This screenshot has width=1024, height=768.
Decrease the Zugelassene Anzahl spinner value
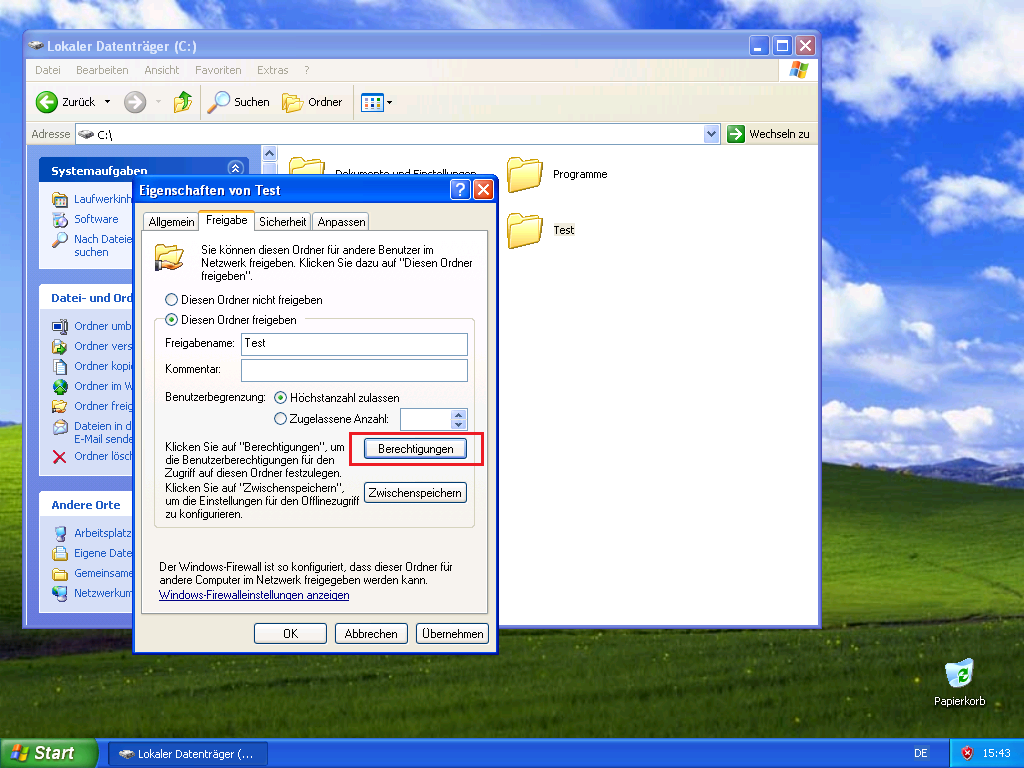(x=458, y=424)
